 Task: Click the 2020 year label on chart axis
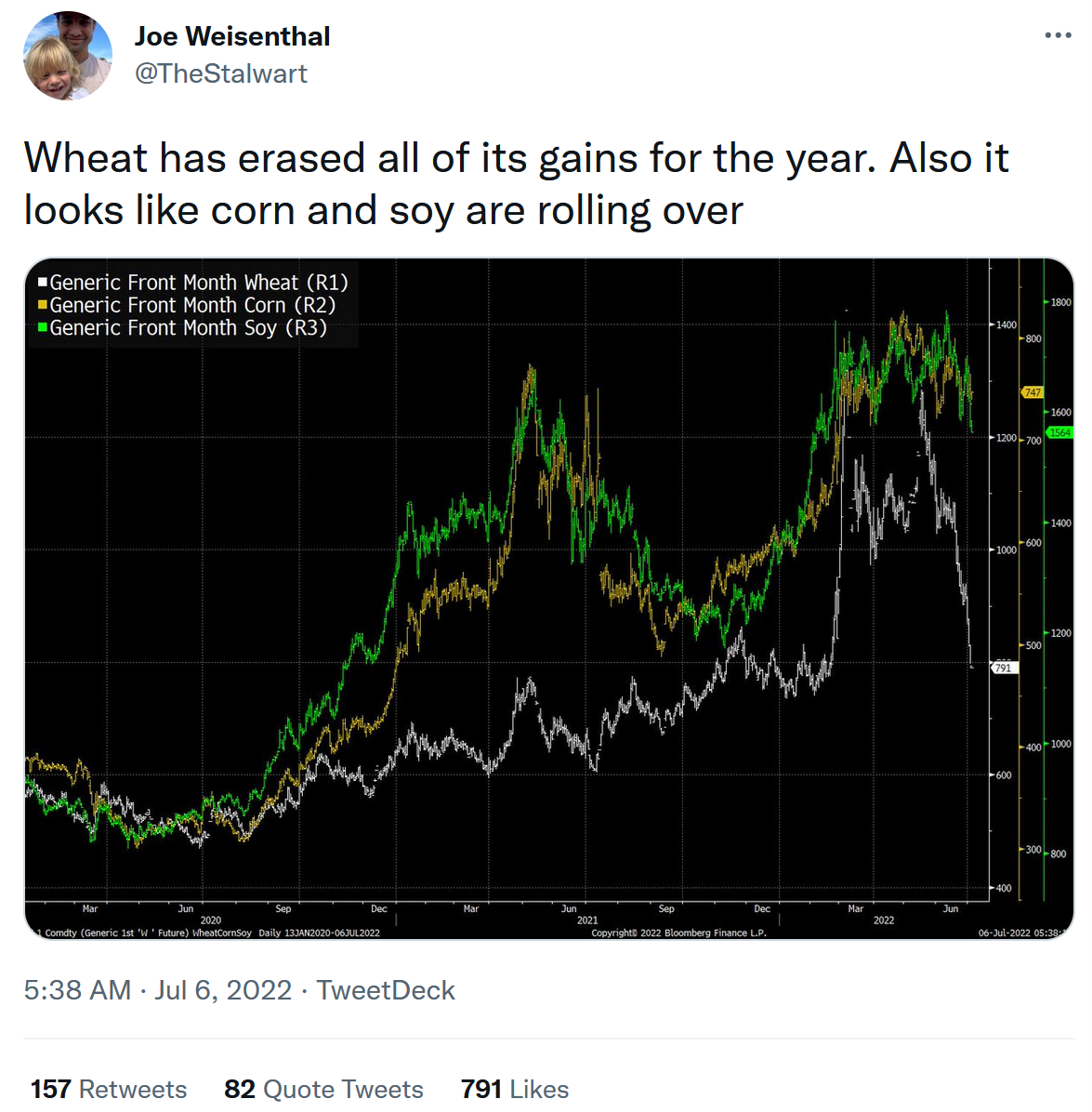(211, 920)
